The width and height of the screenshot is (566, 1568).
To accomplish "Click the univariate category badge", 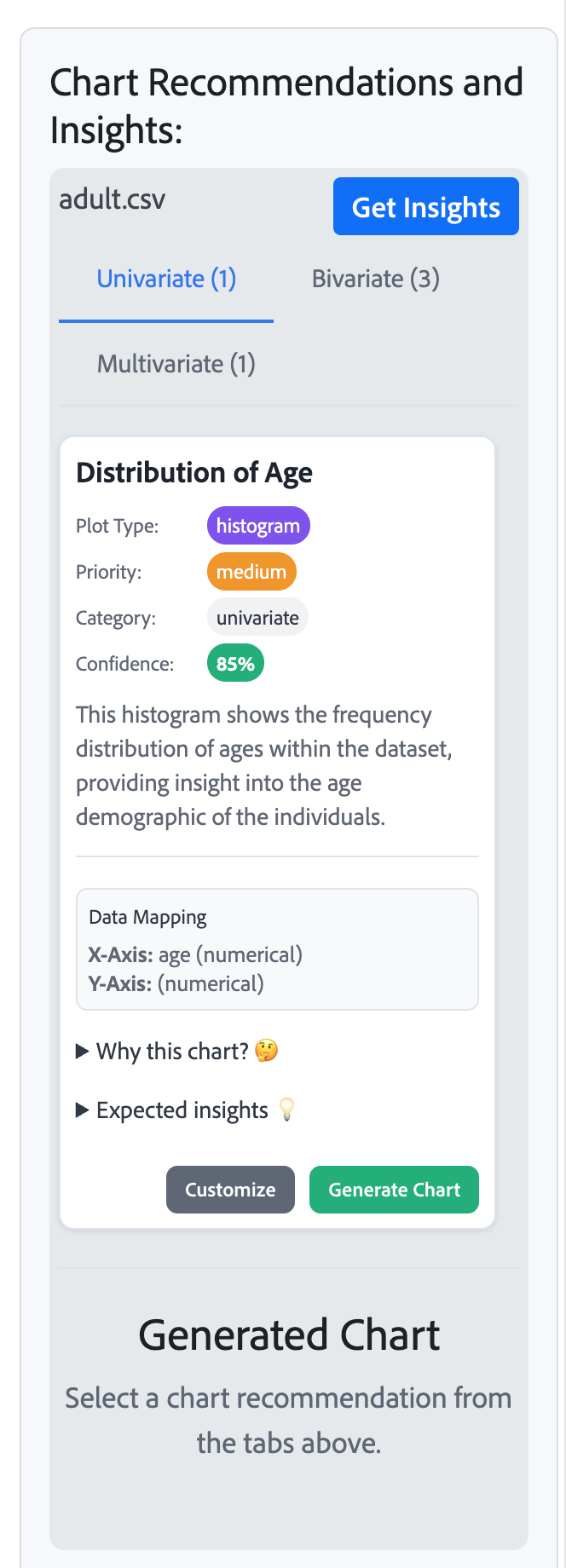I will (257, 618).
